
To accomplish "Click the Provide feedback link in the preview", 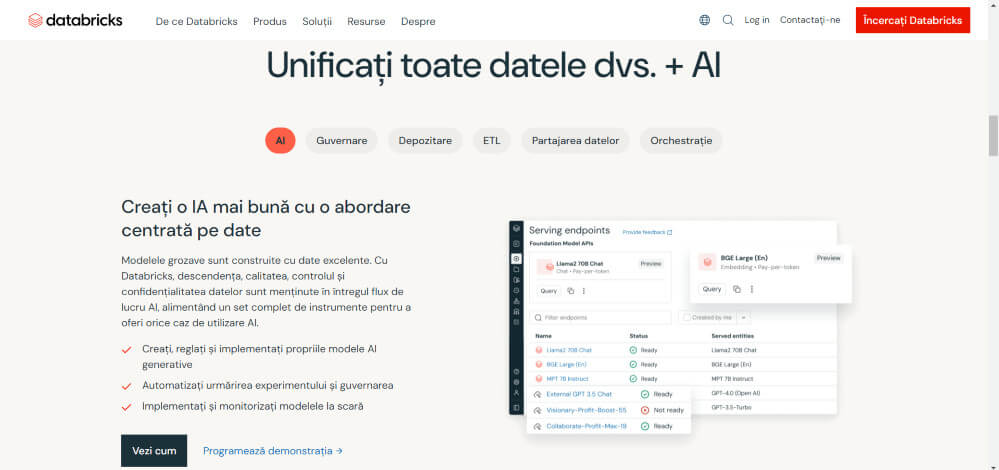I will (x=647, y=232).
